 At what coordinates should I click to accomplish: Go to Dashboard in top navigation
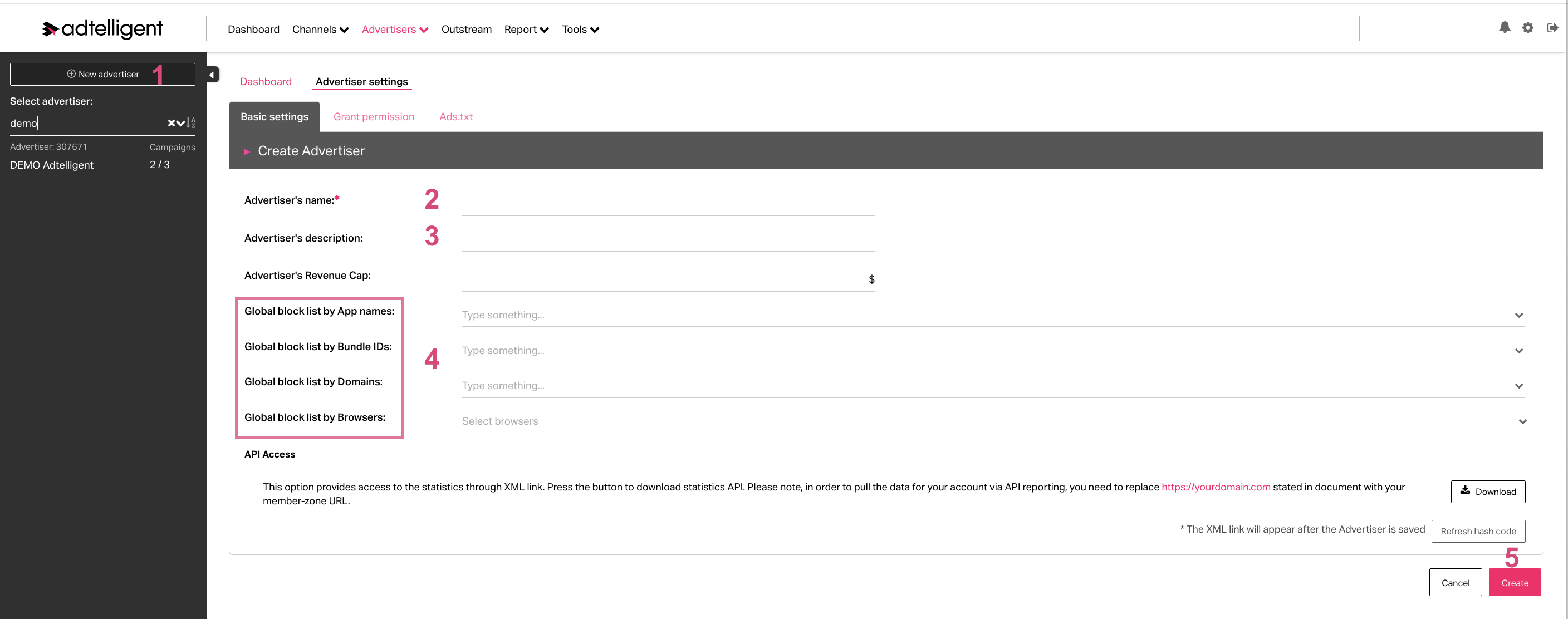pos(253,29)
